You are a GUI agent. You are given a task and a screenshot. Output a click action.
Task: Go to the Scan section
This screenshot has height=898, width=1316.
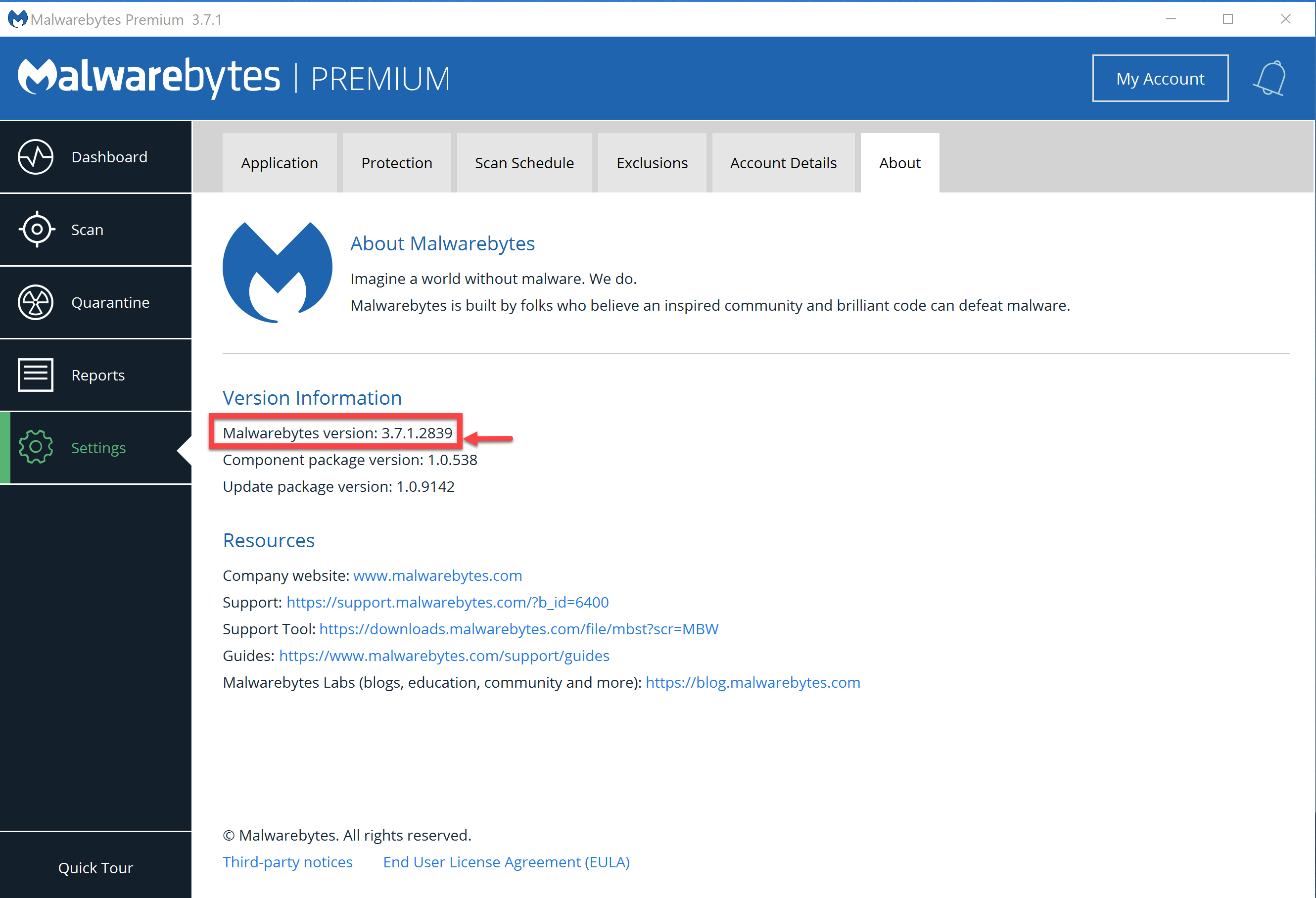click(95, 229)
